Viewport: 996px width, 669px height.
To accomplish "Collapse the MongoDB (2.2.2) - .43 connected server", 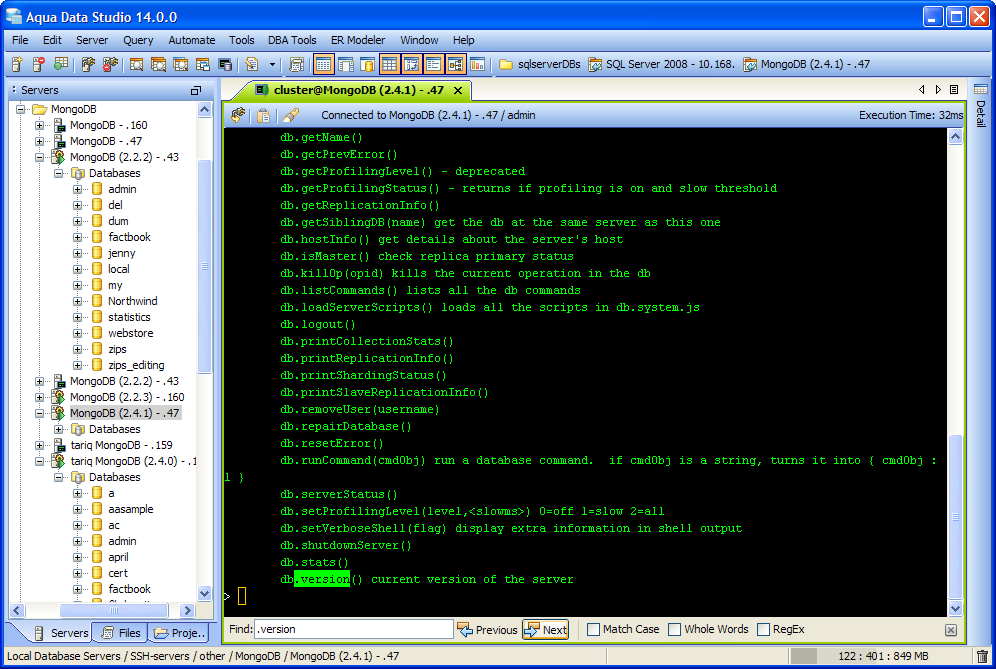I will (39, 157).
